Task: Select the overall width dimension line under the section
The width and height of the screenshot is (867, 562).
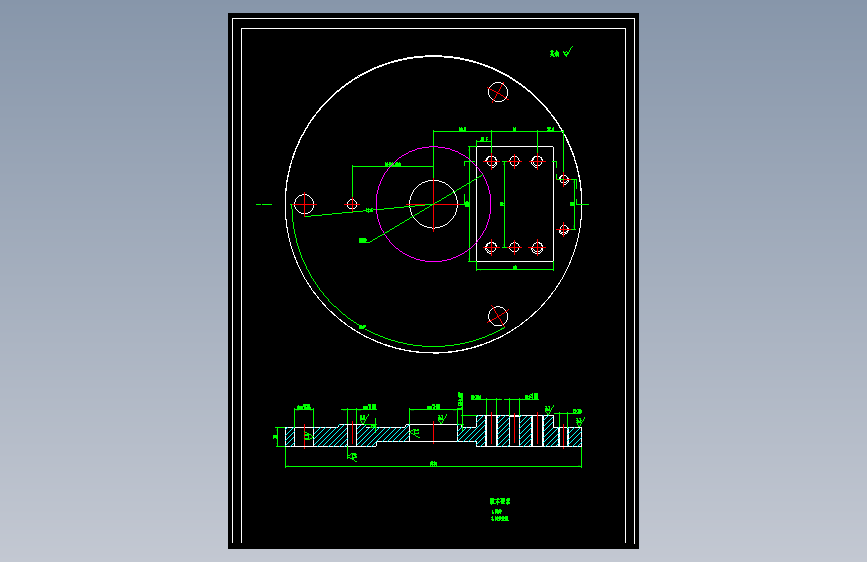Action: 434,466
